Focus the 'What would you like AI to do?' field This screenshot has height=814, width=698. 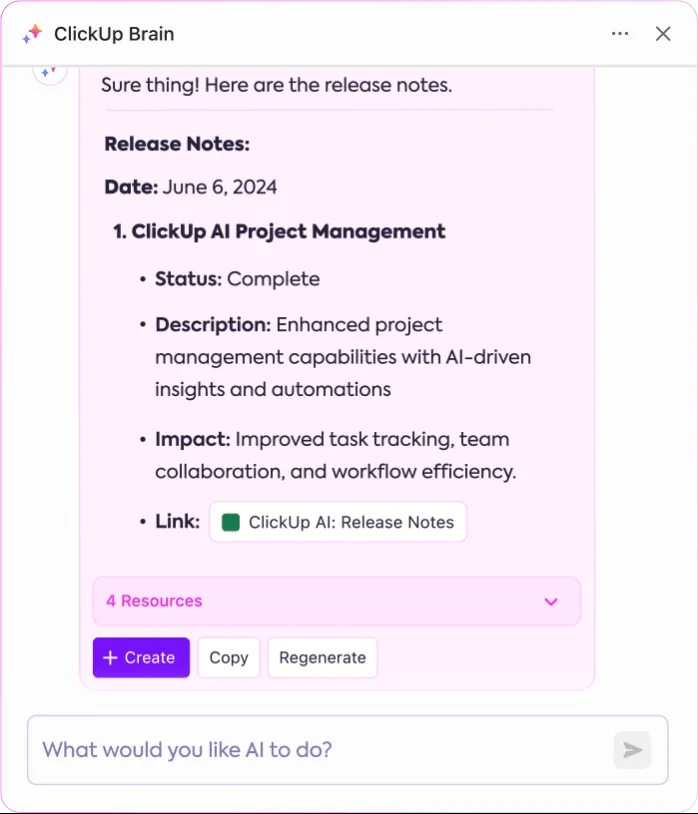[x=347, y=750]
